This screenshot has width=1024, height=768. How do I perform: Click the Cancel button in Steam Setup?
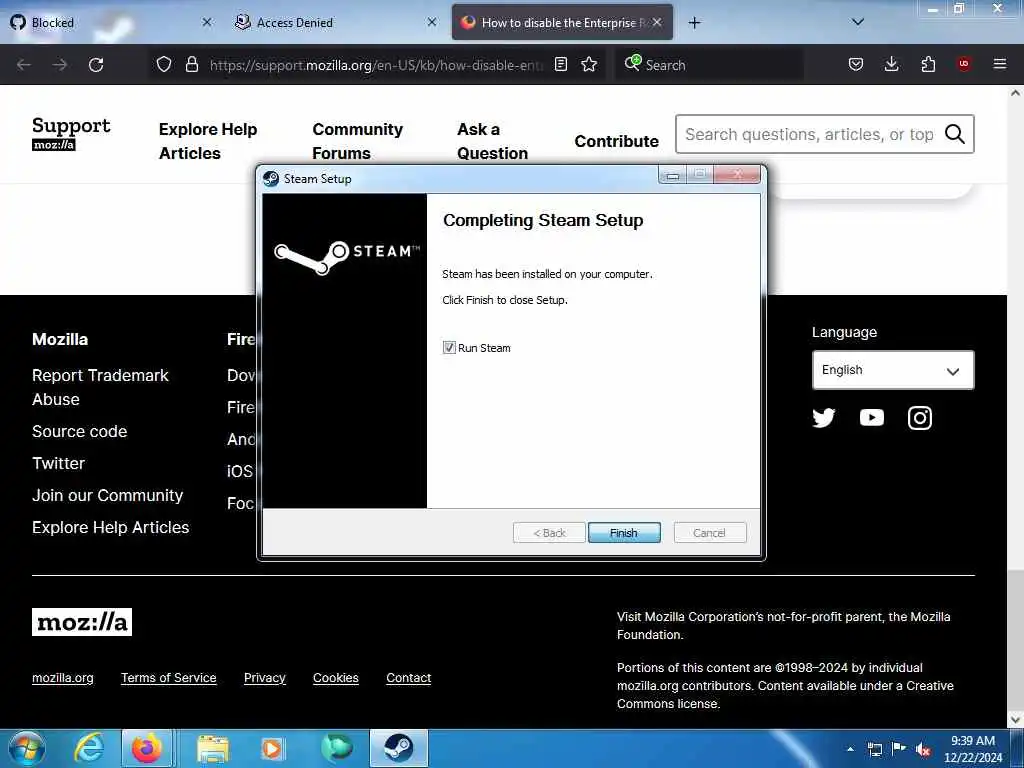click(709, 533)
